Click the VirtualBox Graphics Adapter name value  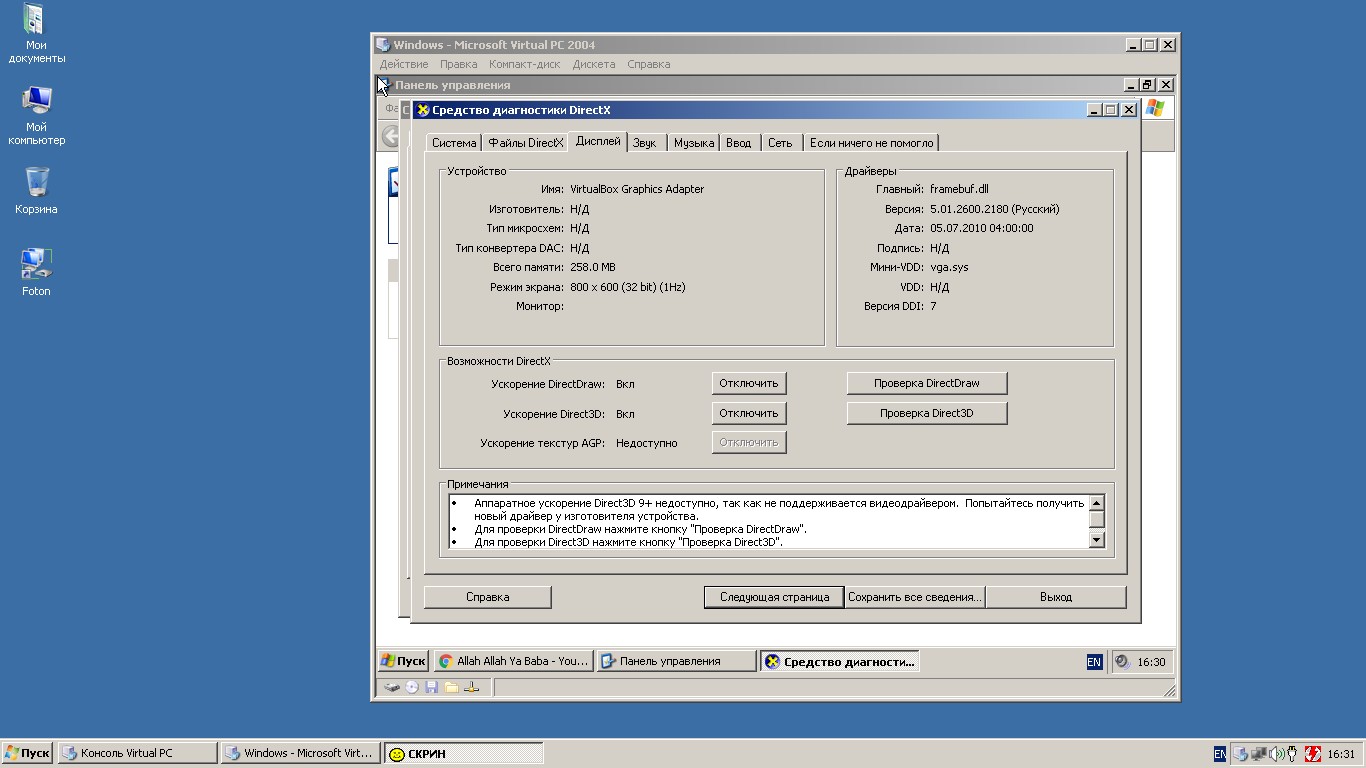click(x=637, y=189)
